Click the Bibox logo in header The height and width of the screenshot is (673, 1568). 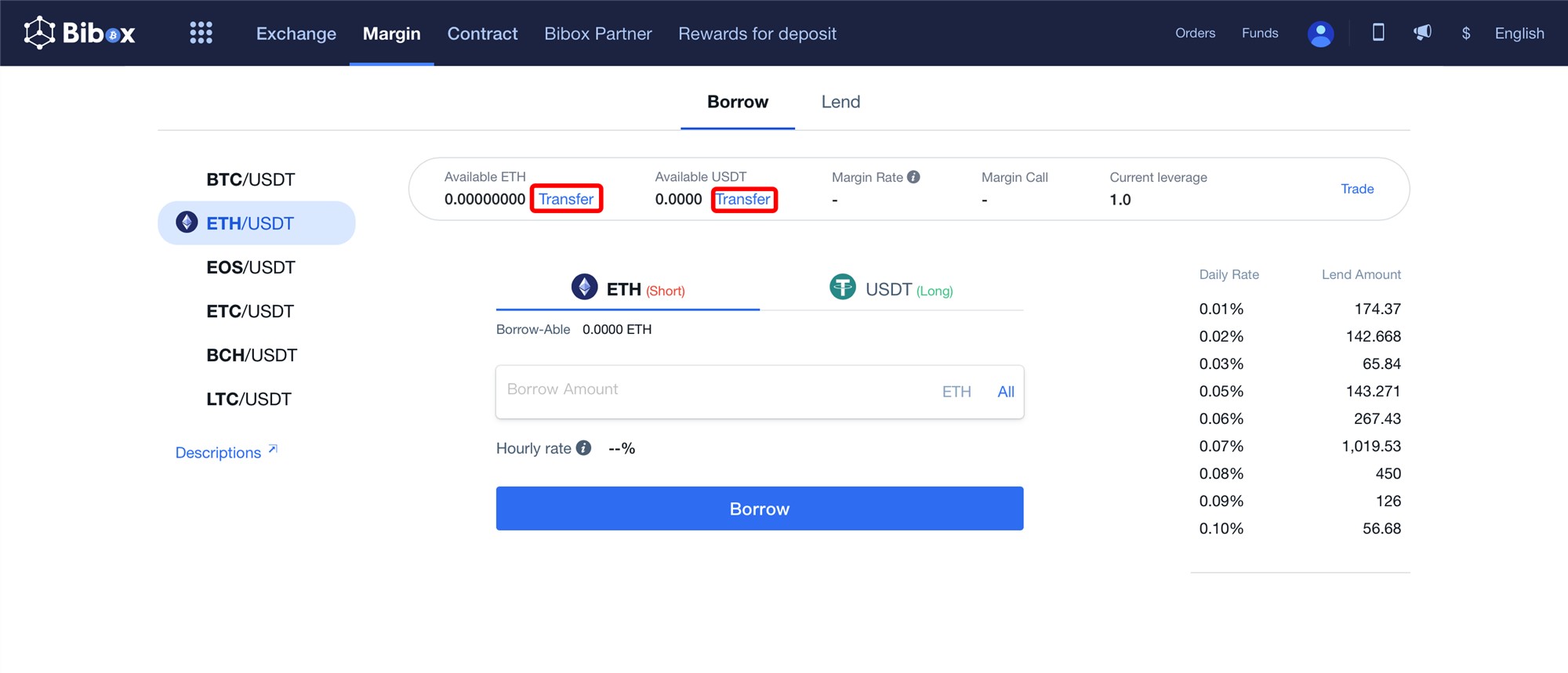tap(79, 33)
